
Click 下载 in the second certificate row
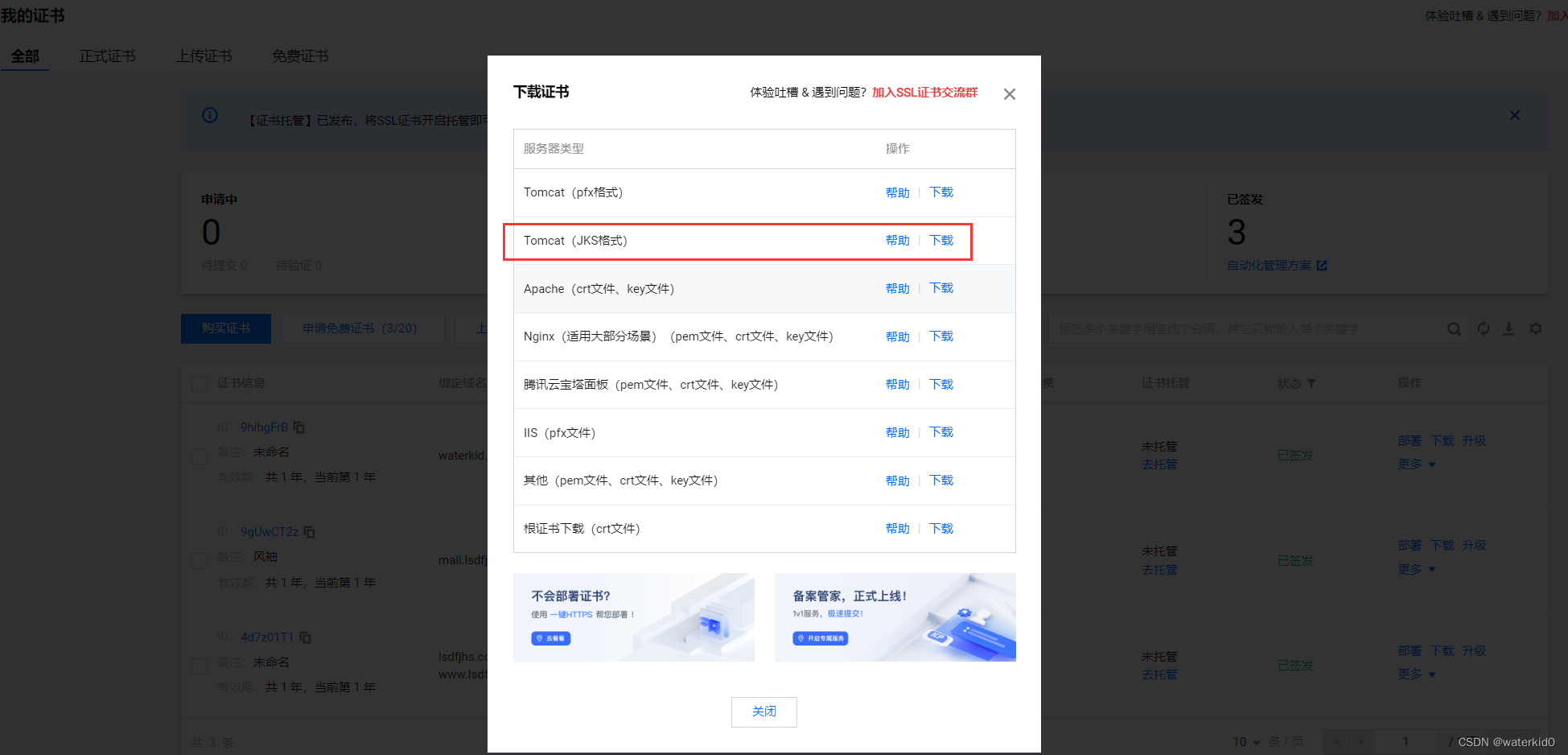pos(1442,546)
